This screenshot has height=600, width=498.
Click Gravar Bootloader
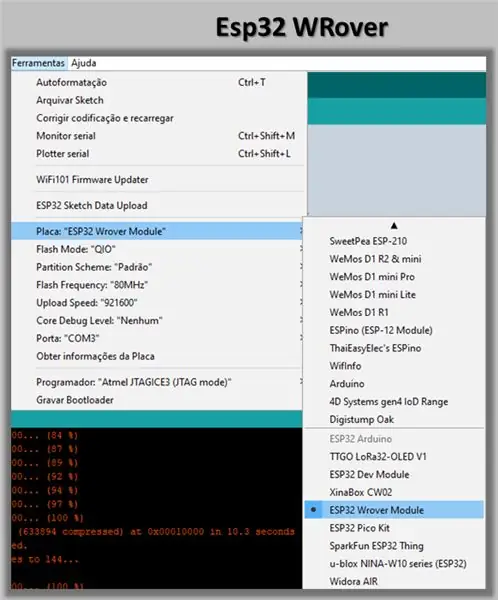point(157,400)
